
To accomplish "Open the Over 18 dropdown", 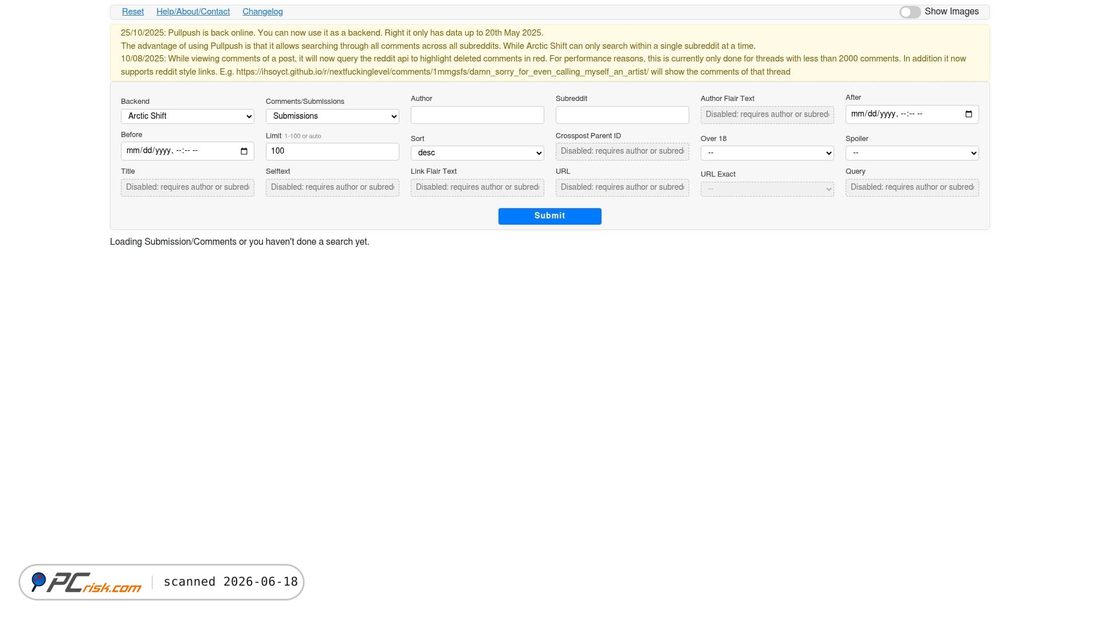I will 767,153.
